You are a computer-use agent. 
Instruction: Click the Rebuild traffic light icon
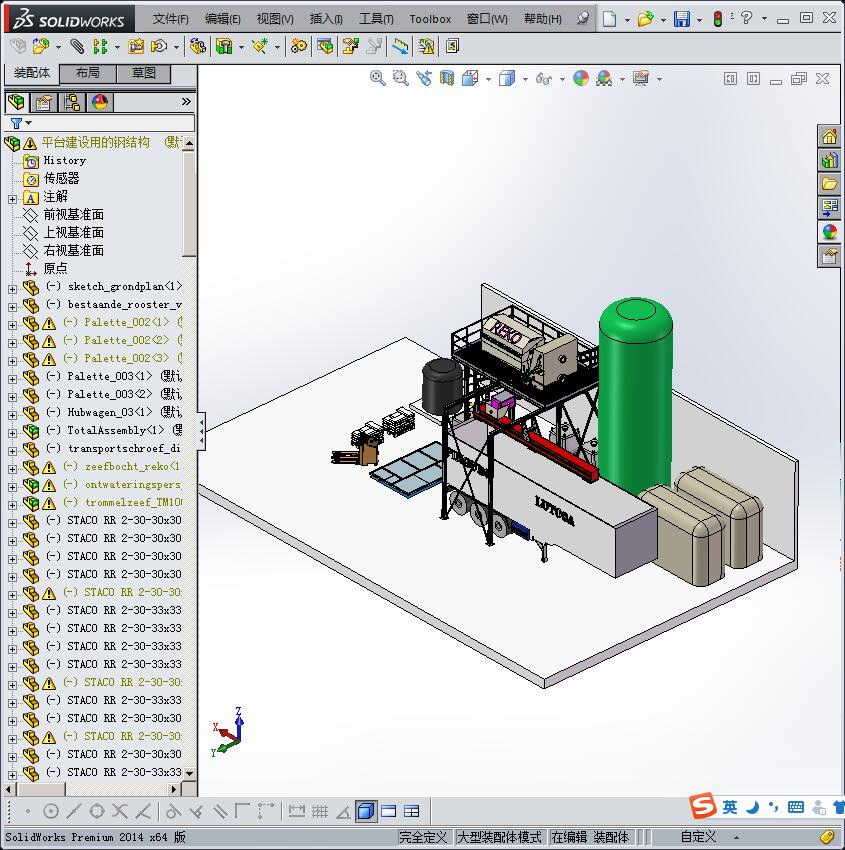point(718,19)
